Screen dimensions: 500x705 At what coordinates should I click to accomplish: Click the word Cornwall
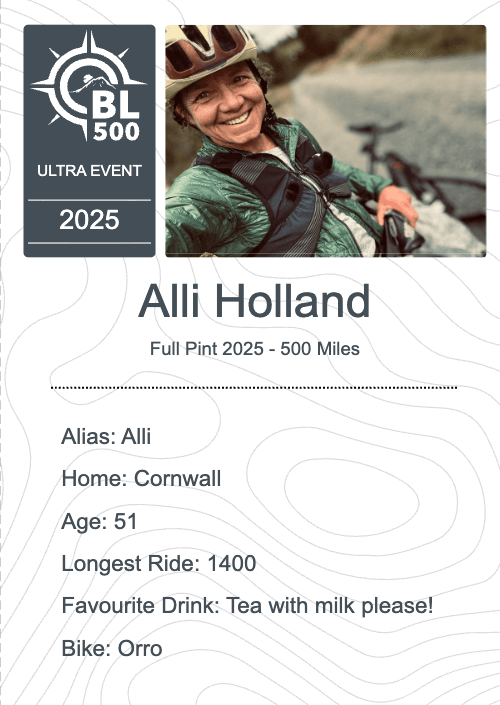(178, 478)
